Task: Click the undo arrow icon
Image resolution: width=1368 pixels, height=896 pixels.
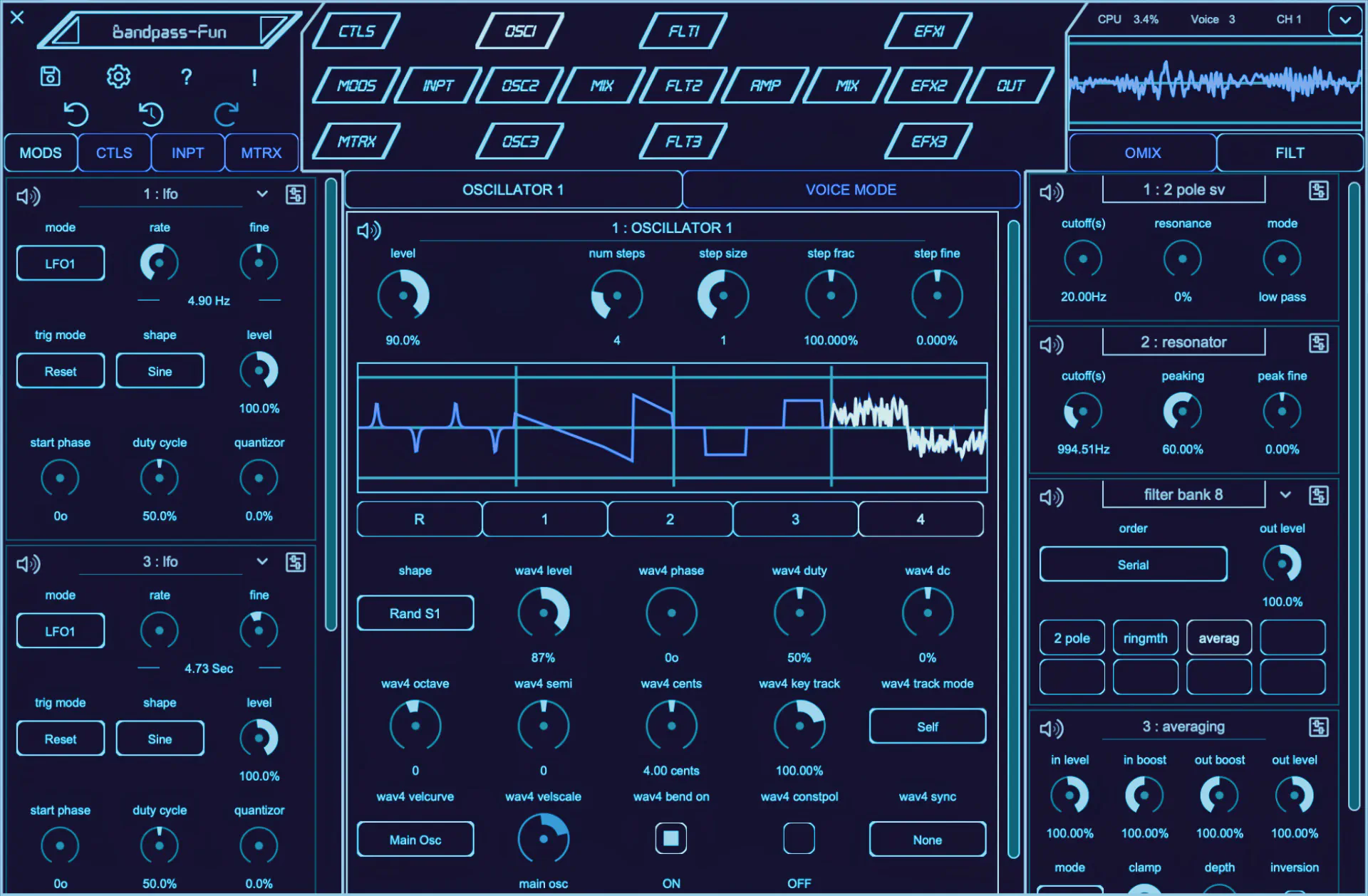Action: click(76, 114)
